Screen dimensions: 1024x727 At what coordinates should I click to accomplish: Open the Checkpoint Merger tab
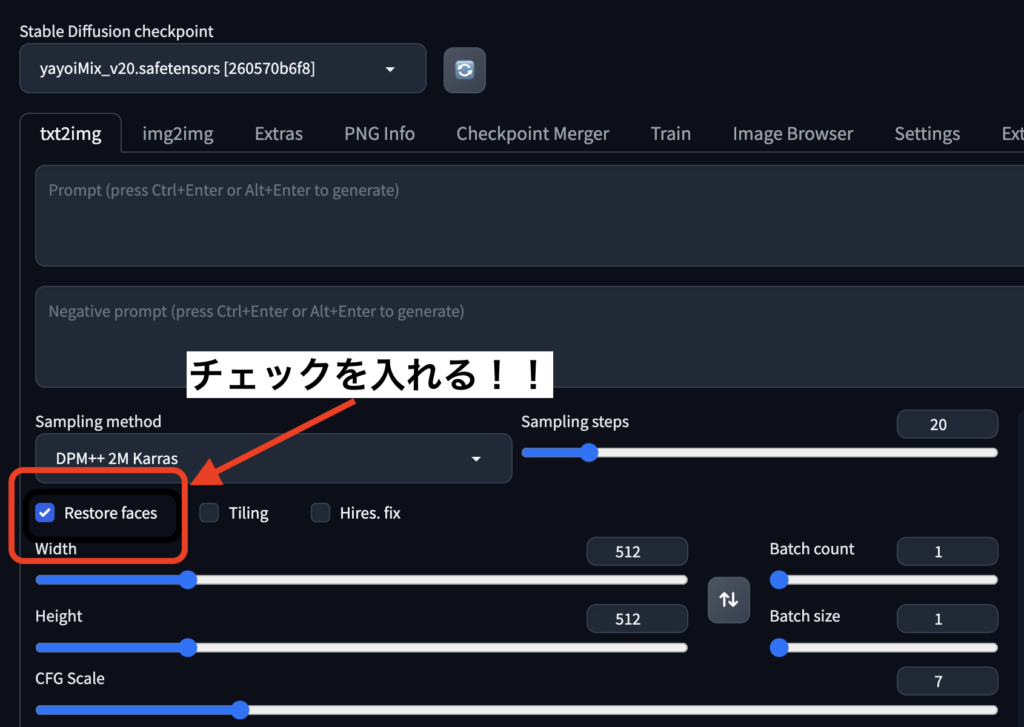532,134
